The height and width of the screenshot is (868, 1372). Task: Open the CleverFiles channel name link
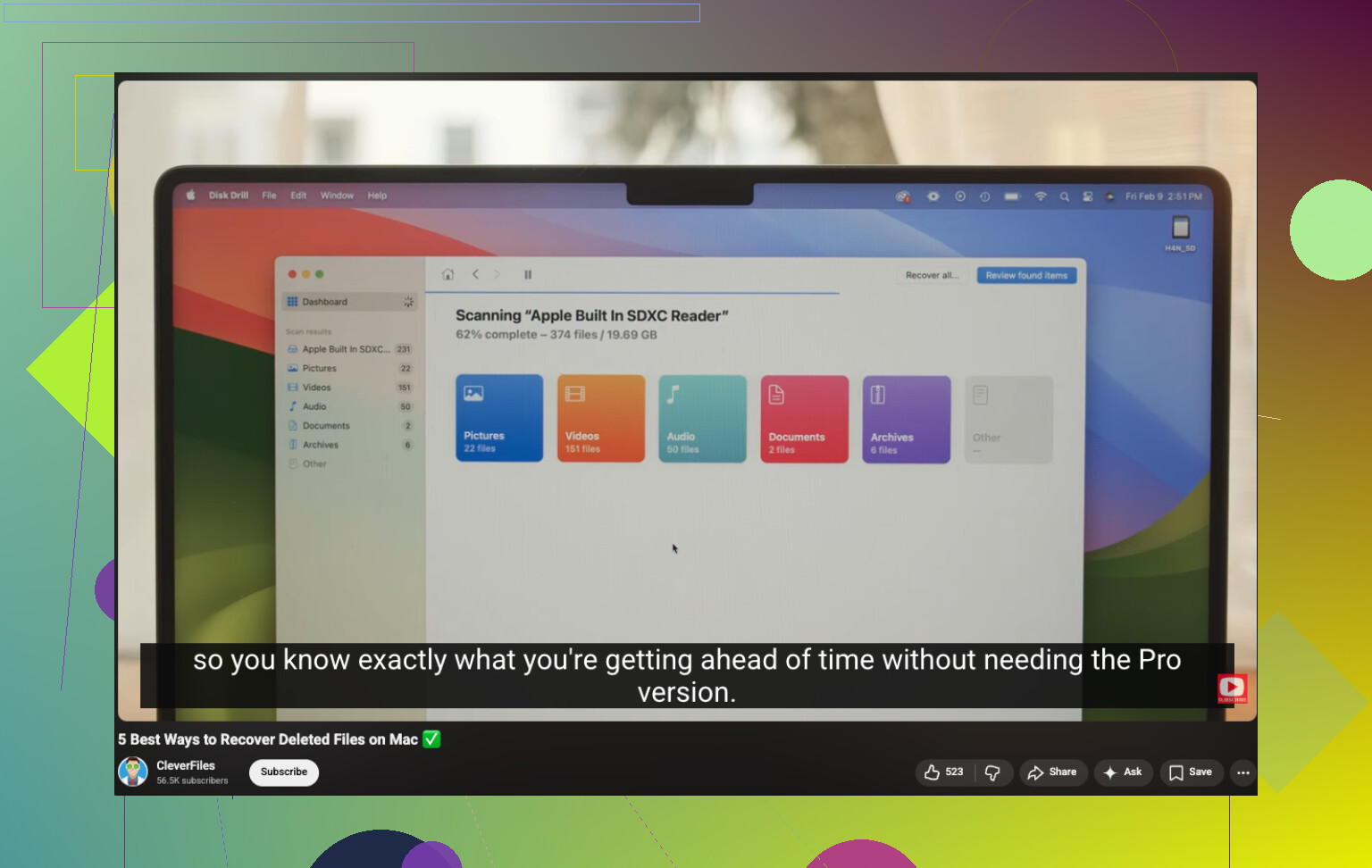[186, 765]
